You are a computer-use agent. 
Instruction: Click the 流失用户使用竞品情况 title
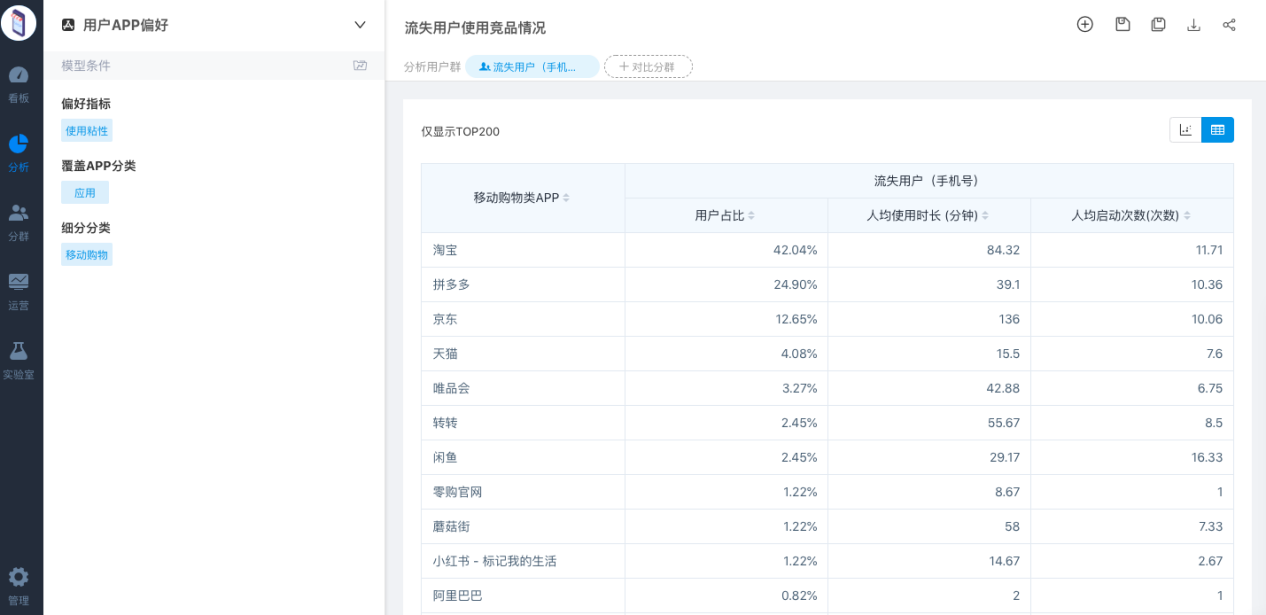[x=475, y=28]
